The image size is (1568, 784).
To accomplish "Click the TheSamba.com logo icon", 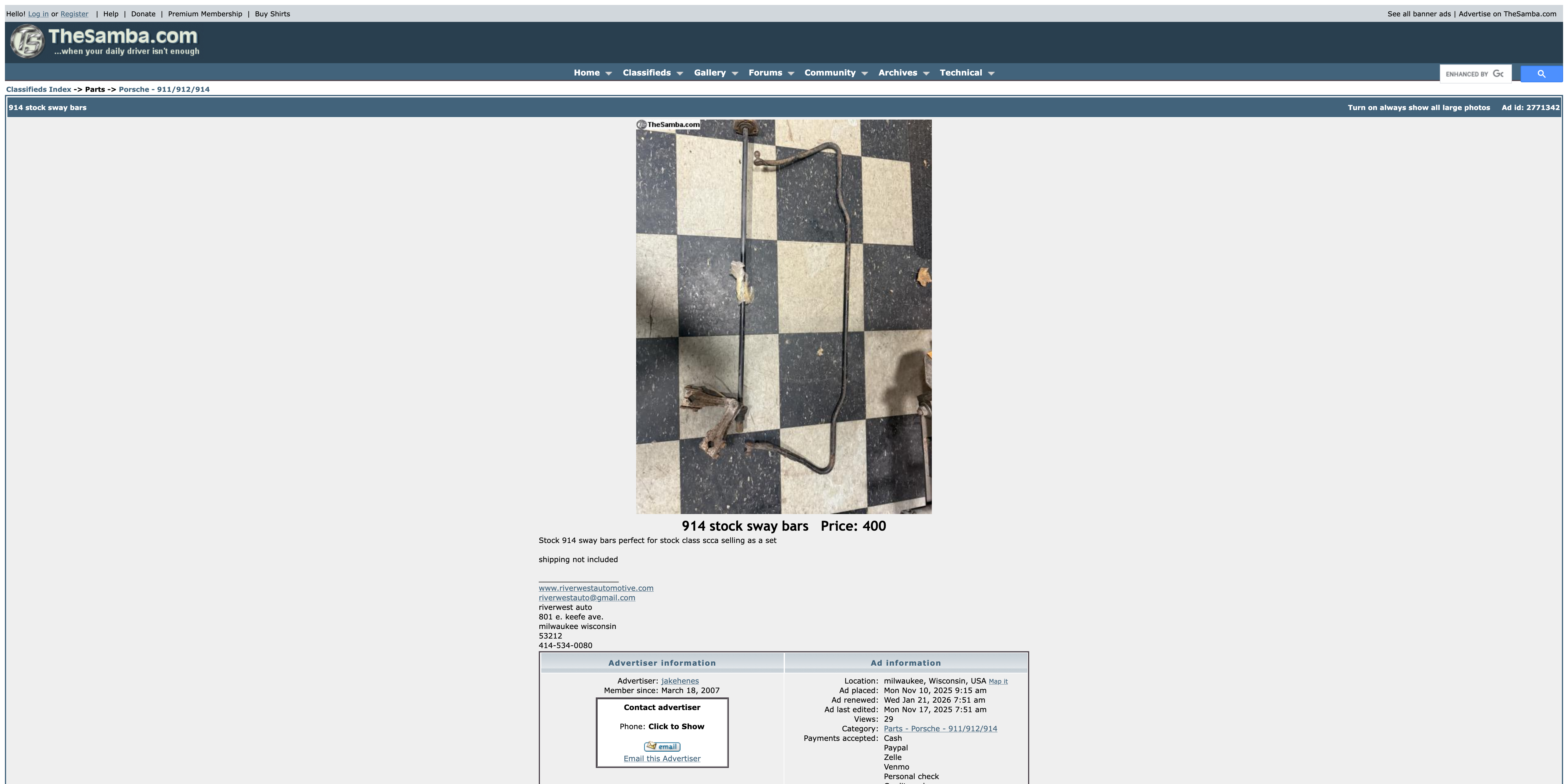I will [27, 41].
